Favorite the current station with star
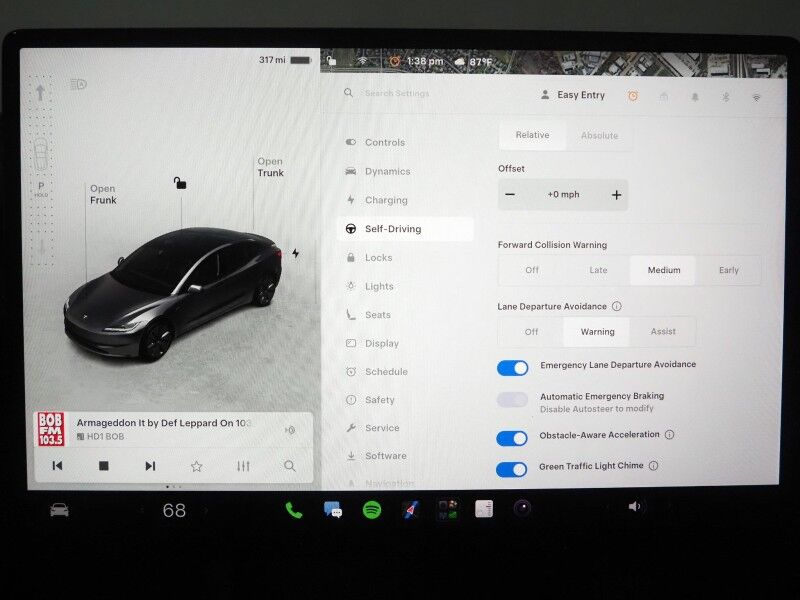This screenshot has width=800, height=600. click(x=196, y=466)
